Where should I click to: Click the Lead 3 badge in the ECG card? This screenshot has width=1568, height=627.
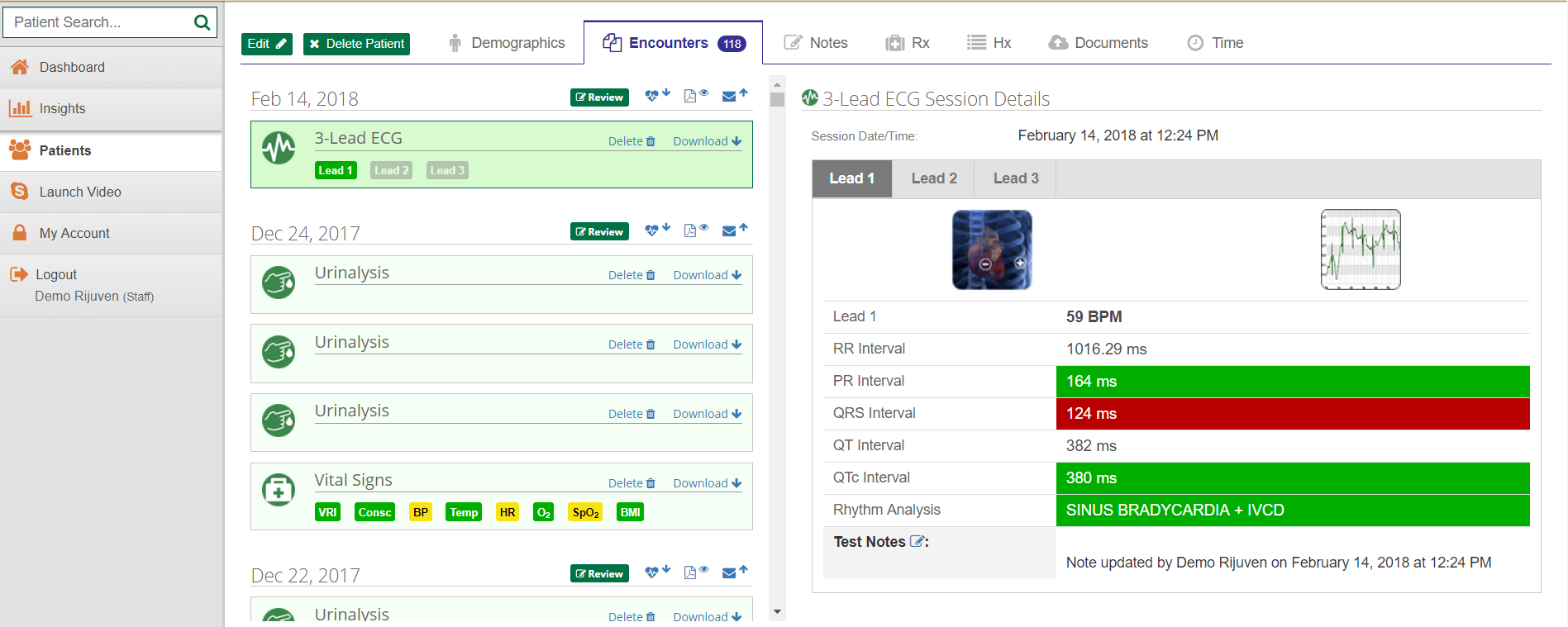click(447, 170)
